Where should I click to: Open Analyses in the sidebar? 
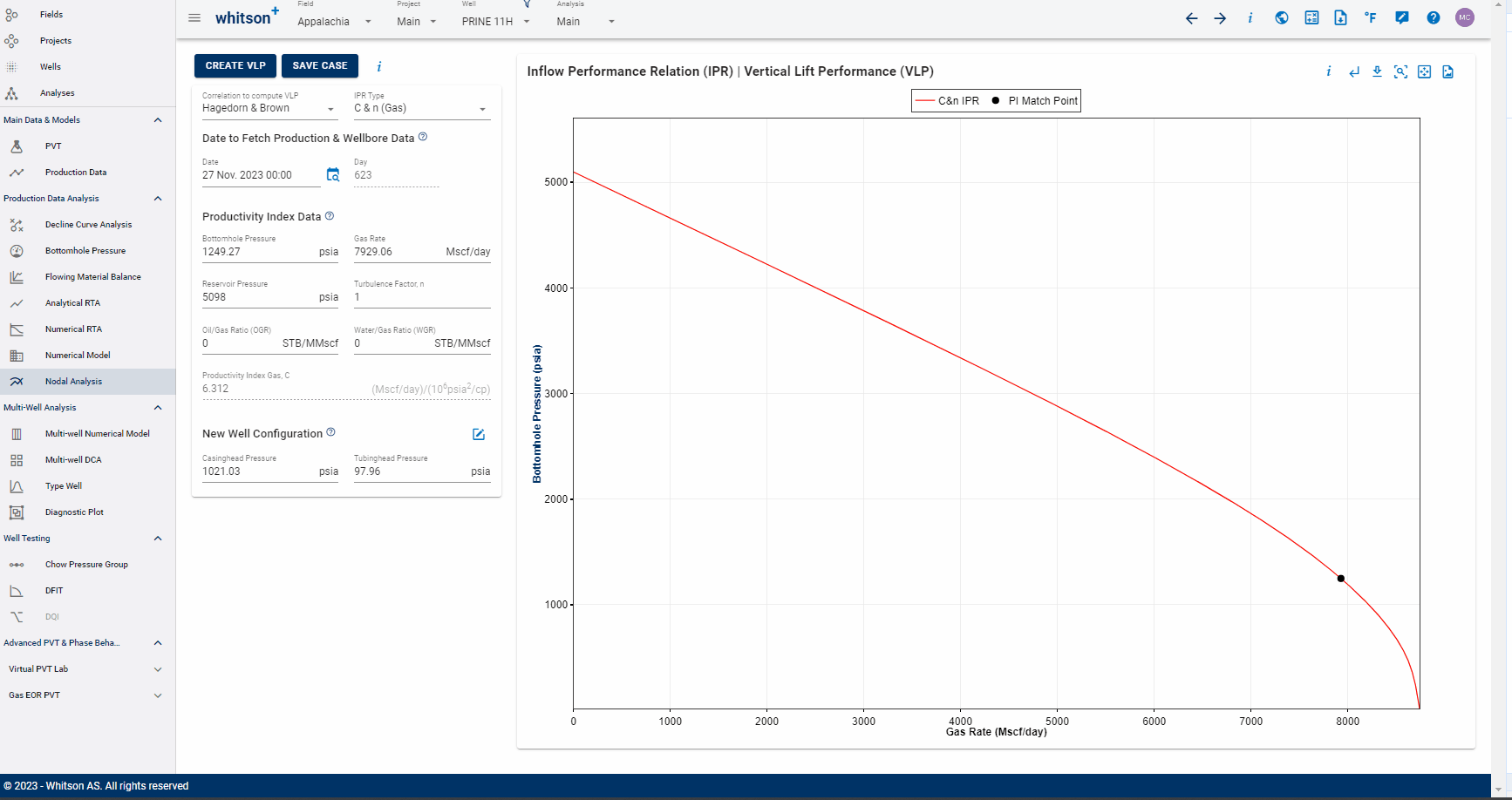coord(87,93)
